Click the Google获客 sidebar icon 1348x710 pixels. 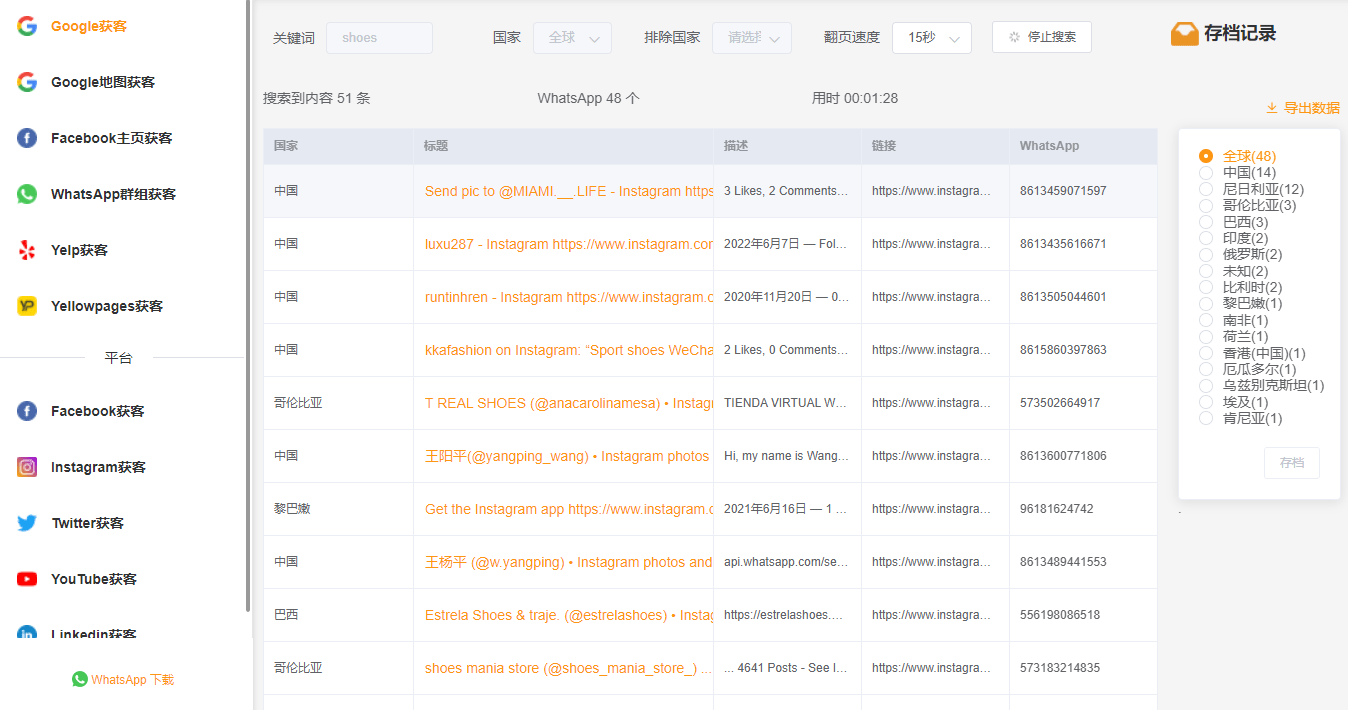pos(27,26)
